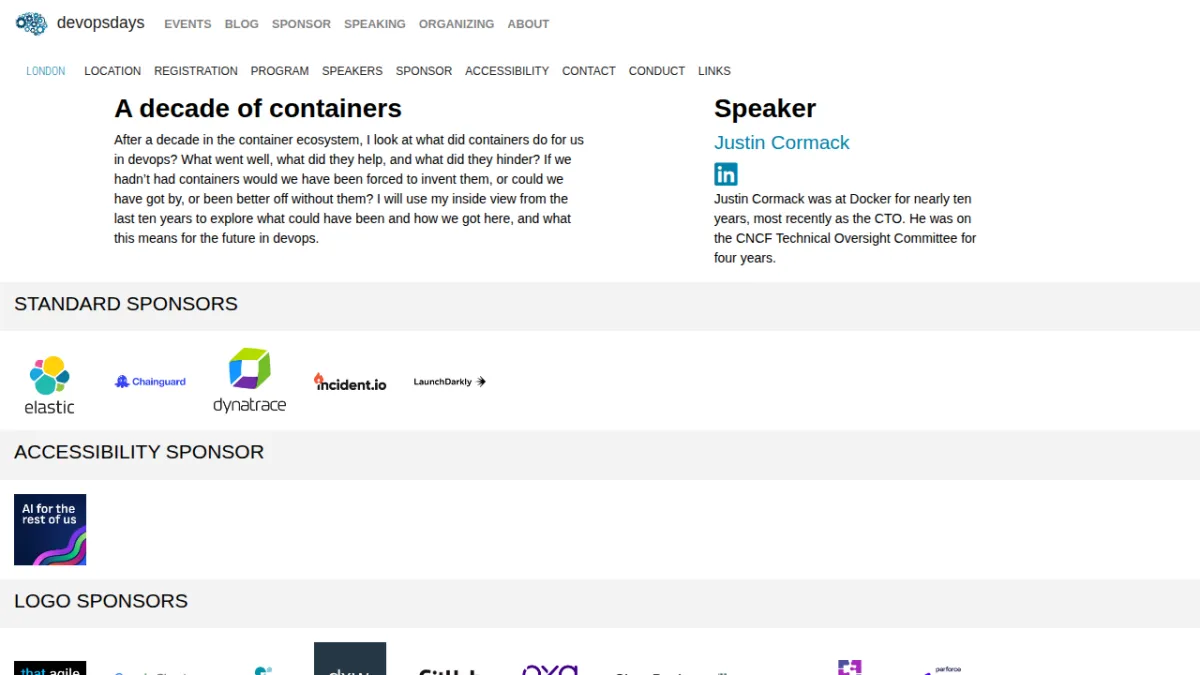Open Justin Cormack's speaker page
This screenshot has height=675, width=1200.
click(x=782, y=142)
